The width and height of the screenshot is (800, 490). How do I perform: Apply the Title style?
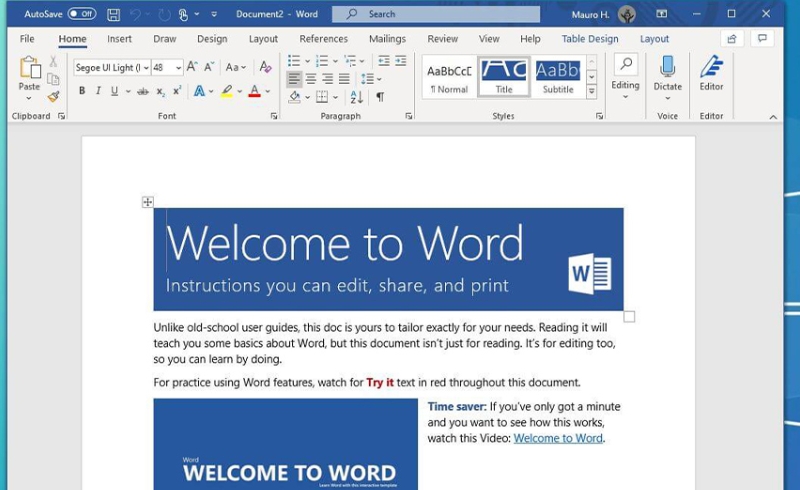coord(504,77)
